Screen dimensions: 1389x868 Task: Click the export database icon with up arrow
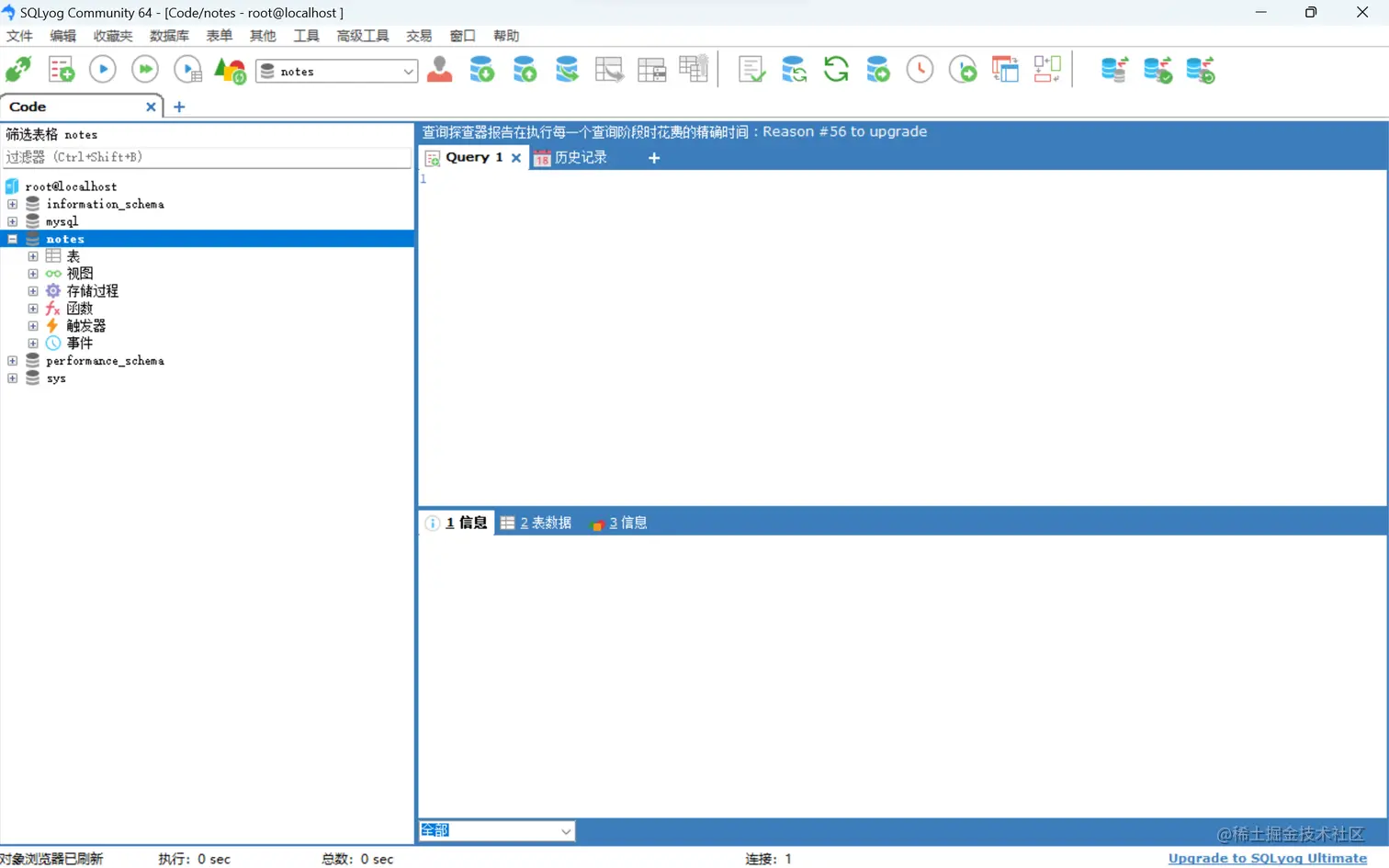click(525, 70)
